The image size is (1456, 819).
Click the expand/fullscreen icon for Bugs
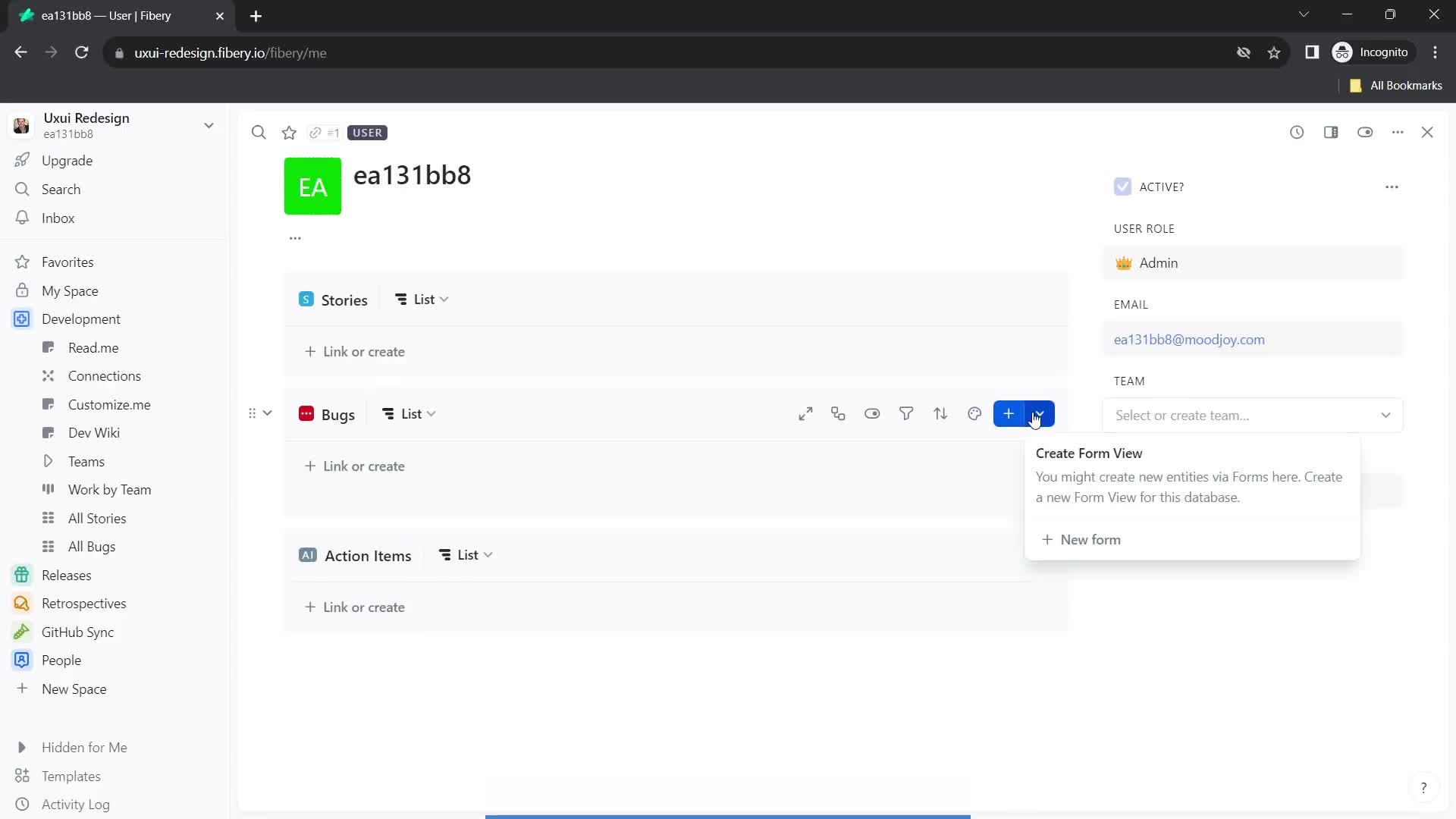[805, 414]
